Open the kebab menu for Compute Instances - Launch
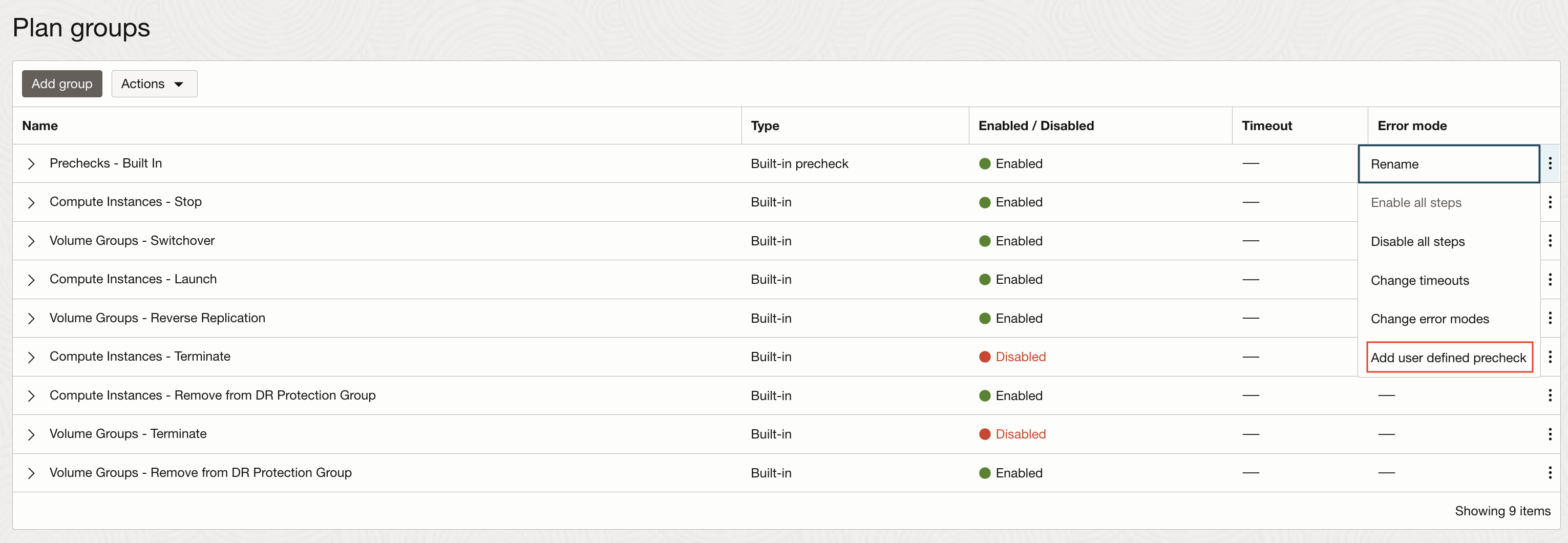The height and width of the screenshot is (543, 1568). tap(1551, 279)
